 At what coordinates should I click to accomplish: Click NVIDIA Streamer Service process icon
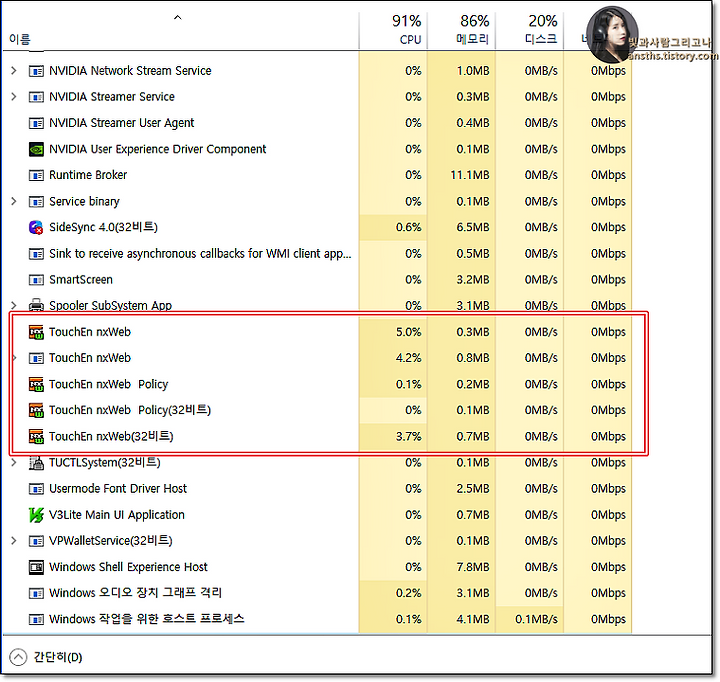click(x=36, y=97)
